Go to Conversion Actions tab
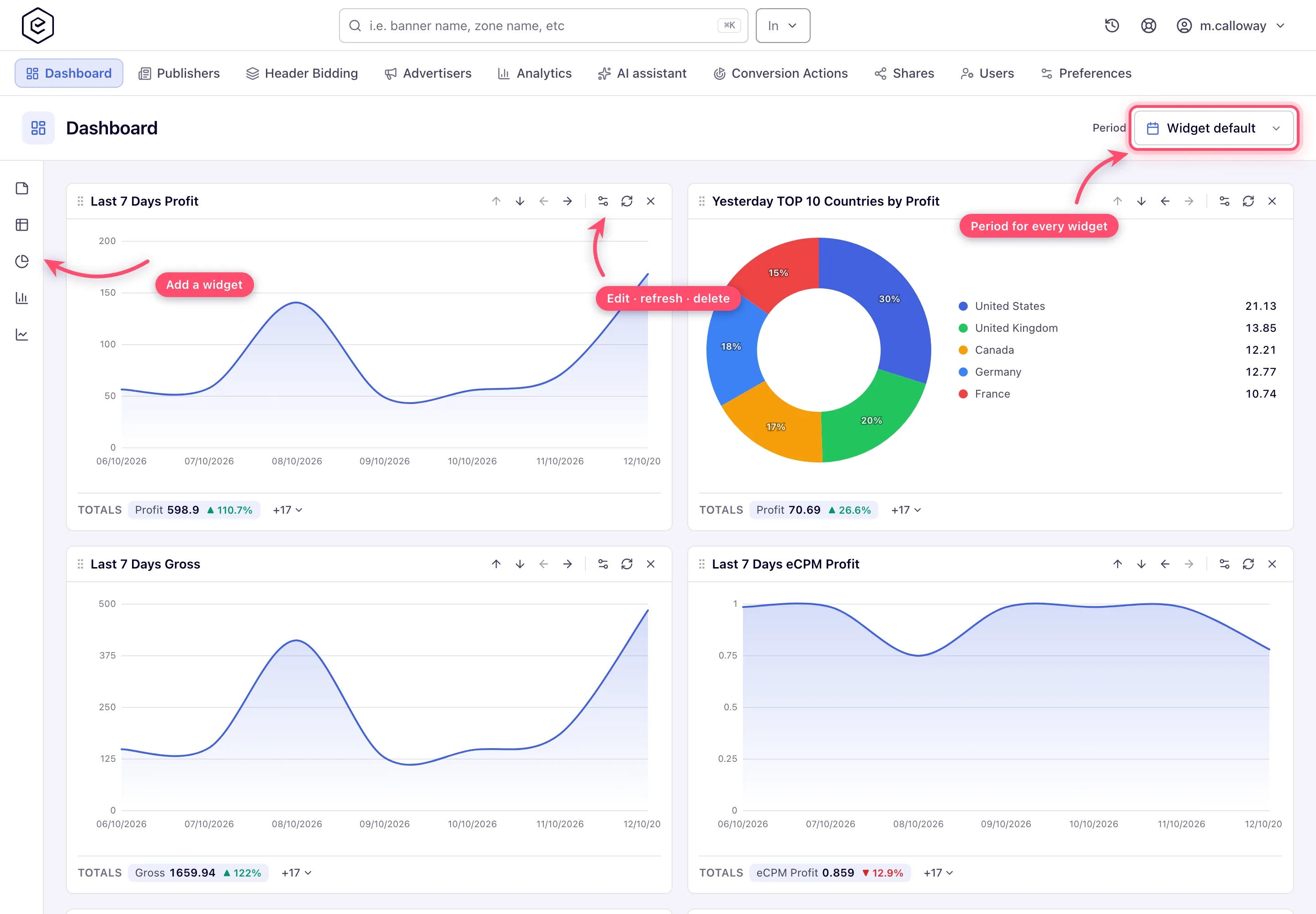 [780, 73]
